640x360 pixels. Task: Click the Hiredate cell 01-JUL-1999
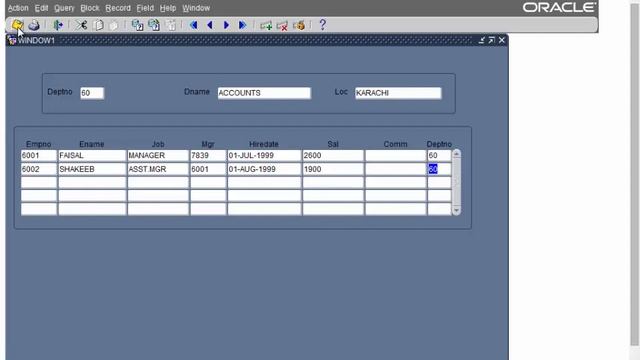click(264, 156)
